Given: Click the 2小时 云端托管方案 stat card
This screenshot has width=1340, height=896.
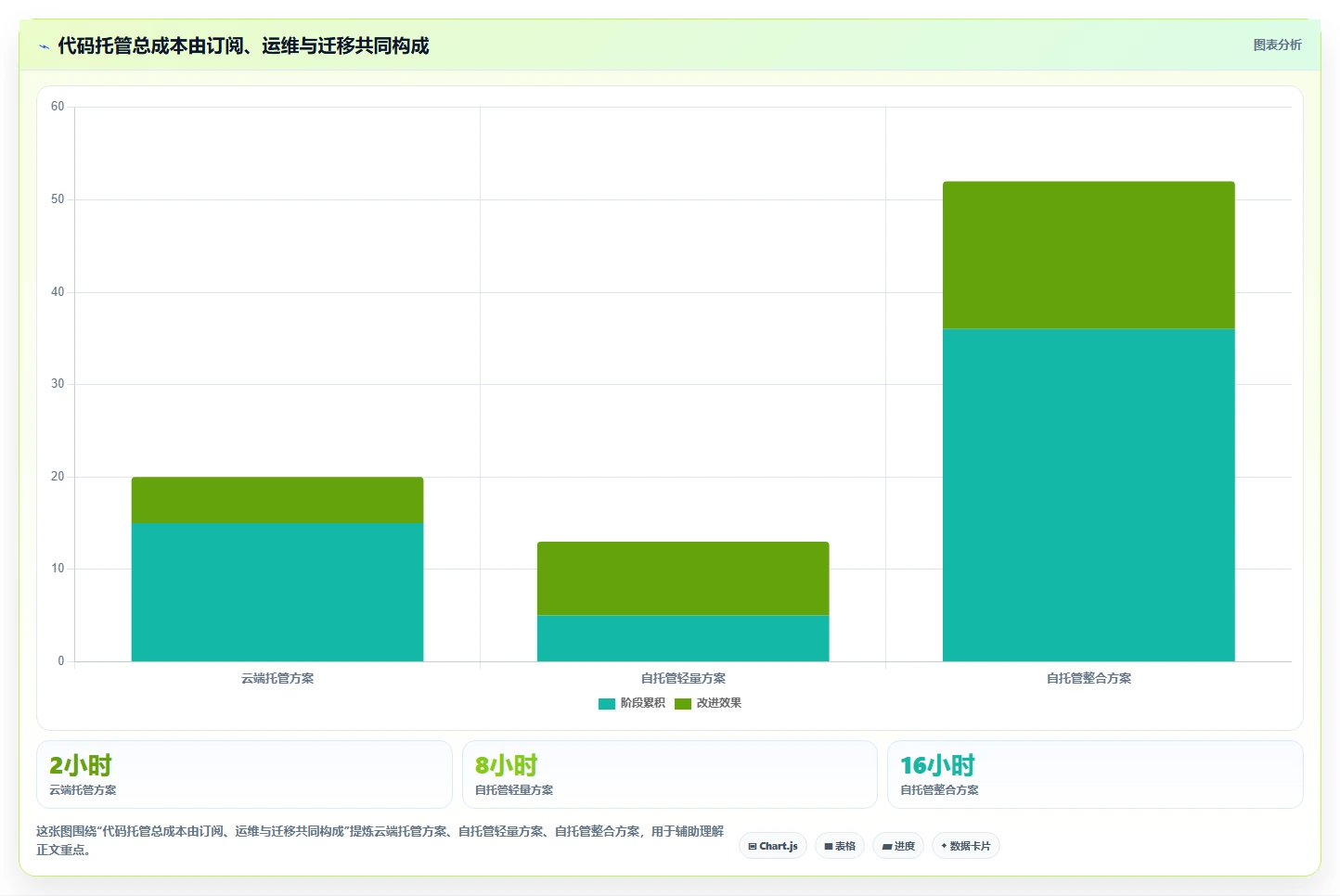Looking at the screenshot, I should coord(244,774).
